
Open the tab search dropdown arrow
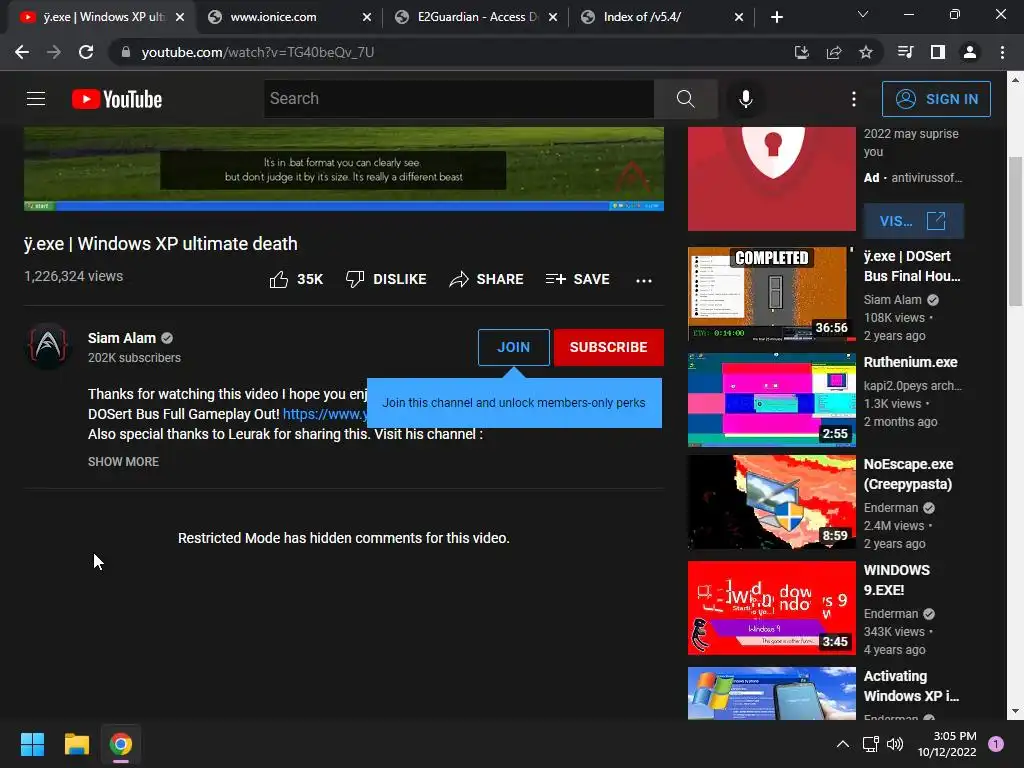tap(863, 14)
